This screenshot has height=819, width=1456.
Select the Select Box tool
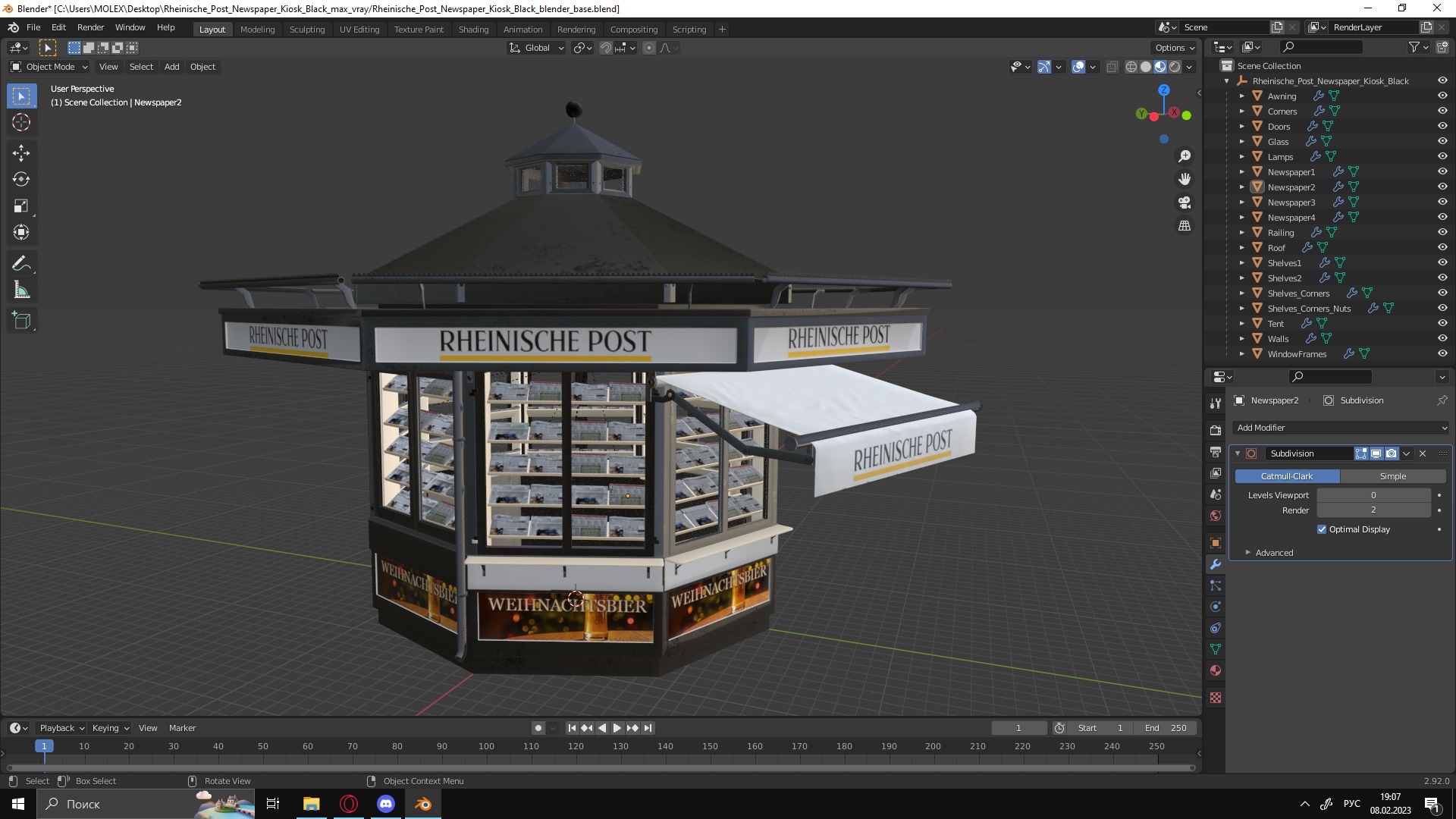point(21,96)
